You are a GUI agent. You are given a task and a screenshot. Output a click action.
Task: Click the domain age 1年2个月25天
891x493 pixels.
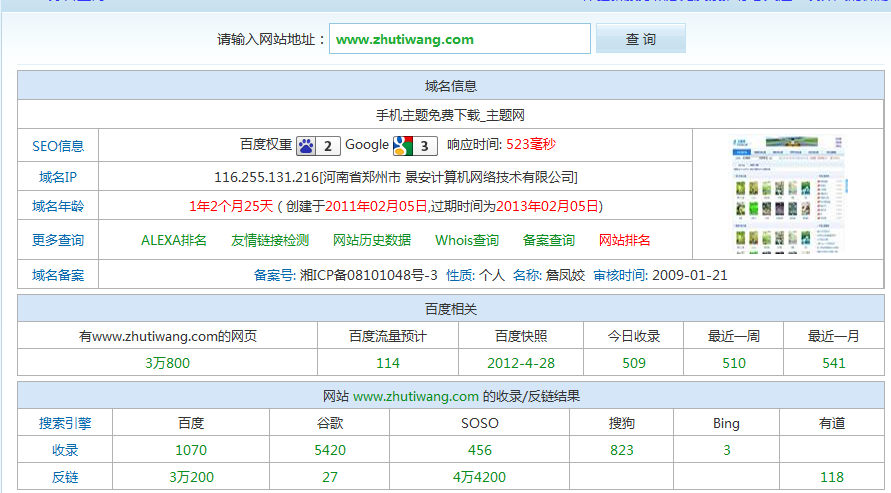click(231, 206)
